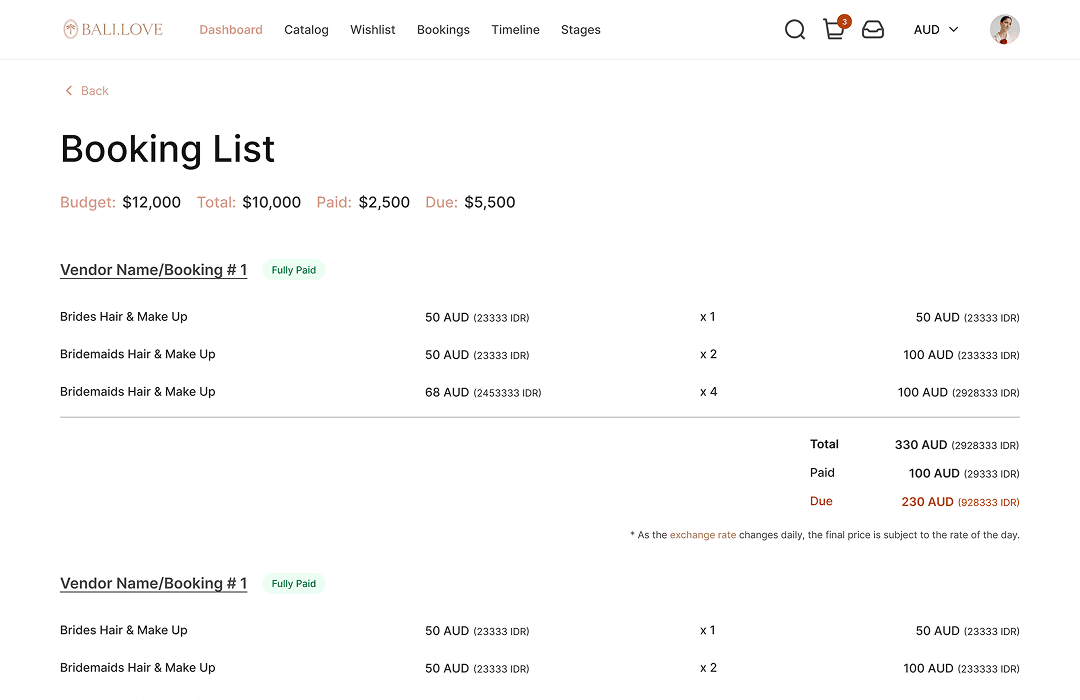Open the second Vendor Name/Booking # 1 link
The height and width of the screenshot is (700, 1080).
pyautogui.click(x=153, y=584)
